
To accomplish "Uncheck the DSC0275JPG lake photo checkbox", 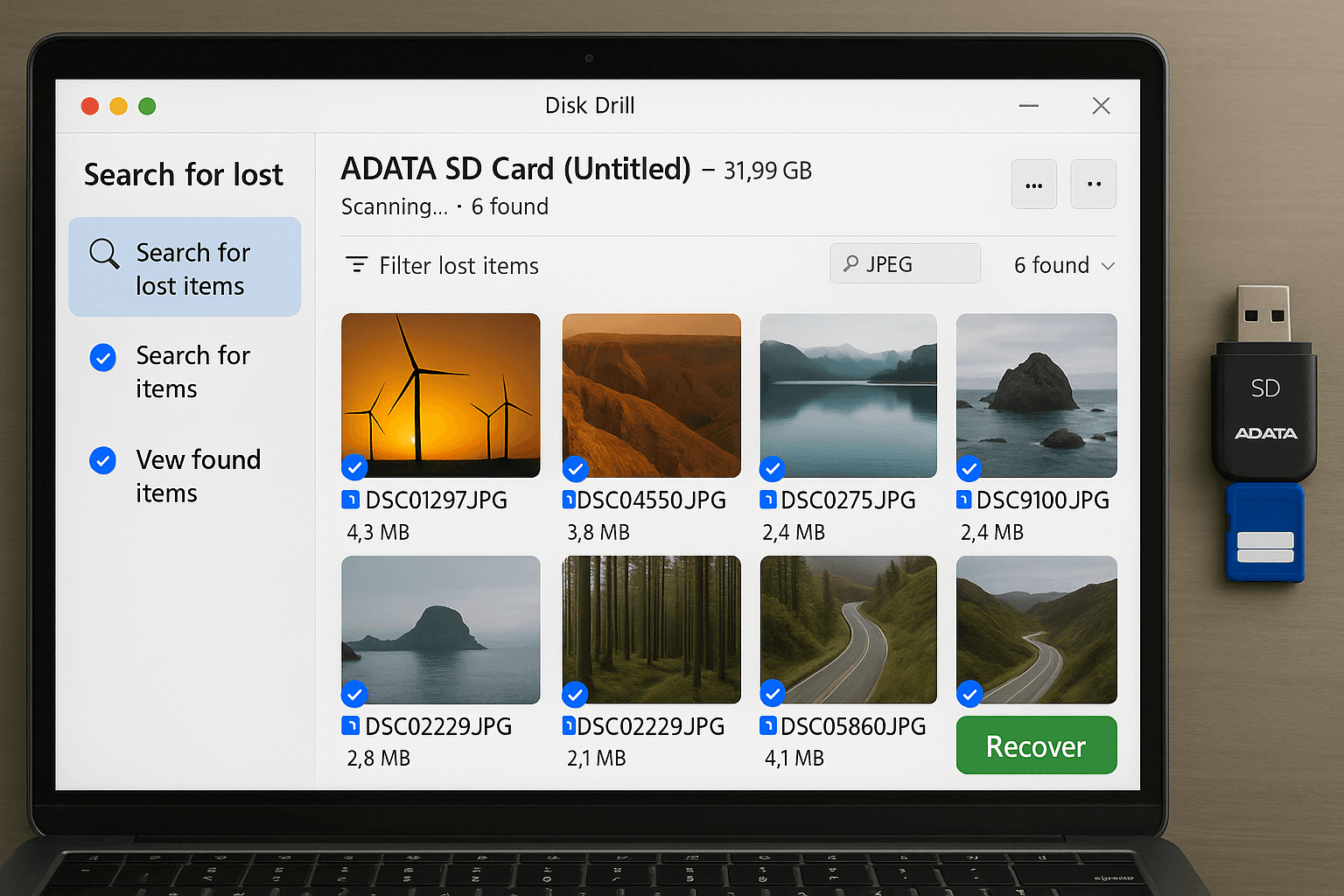I will coord(773,469).
